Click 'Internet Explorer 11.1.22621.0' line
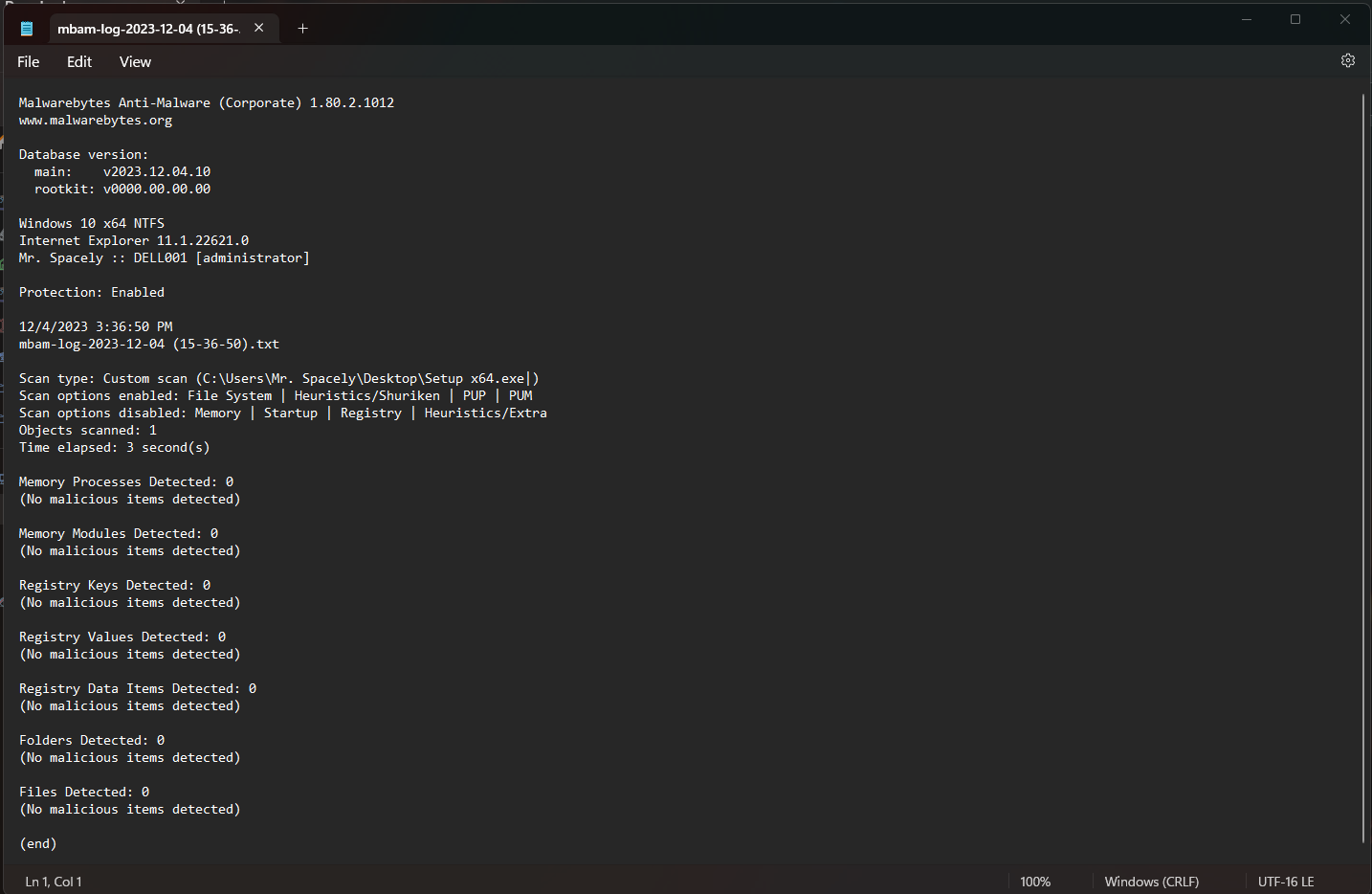The image size is (1372, 894). coord(134,240)
